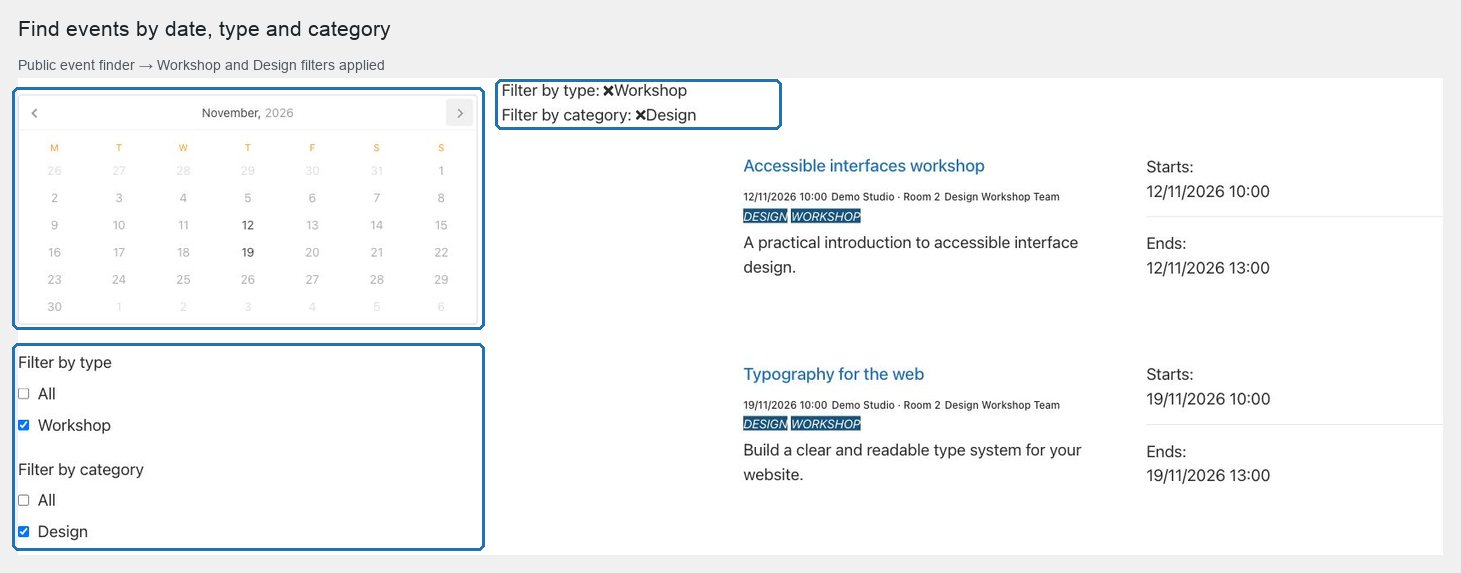This screenshot has height=573, width=1461.
Task: Click the November, 2026 calendar title
Action: [248, 113]
